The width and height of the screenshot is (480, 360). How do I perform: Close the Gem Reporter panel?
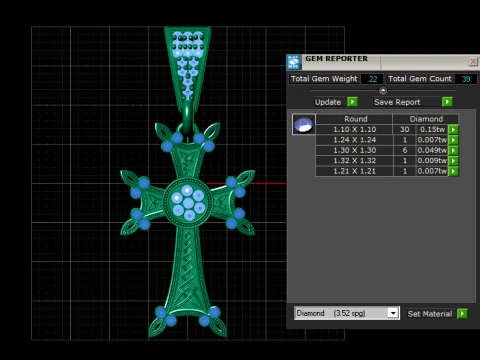tap(473, 61)
